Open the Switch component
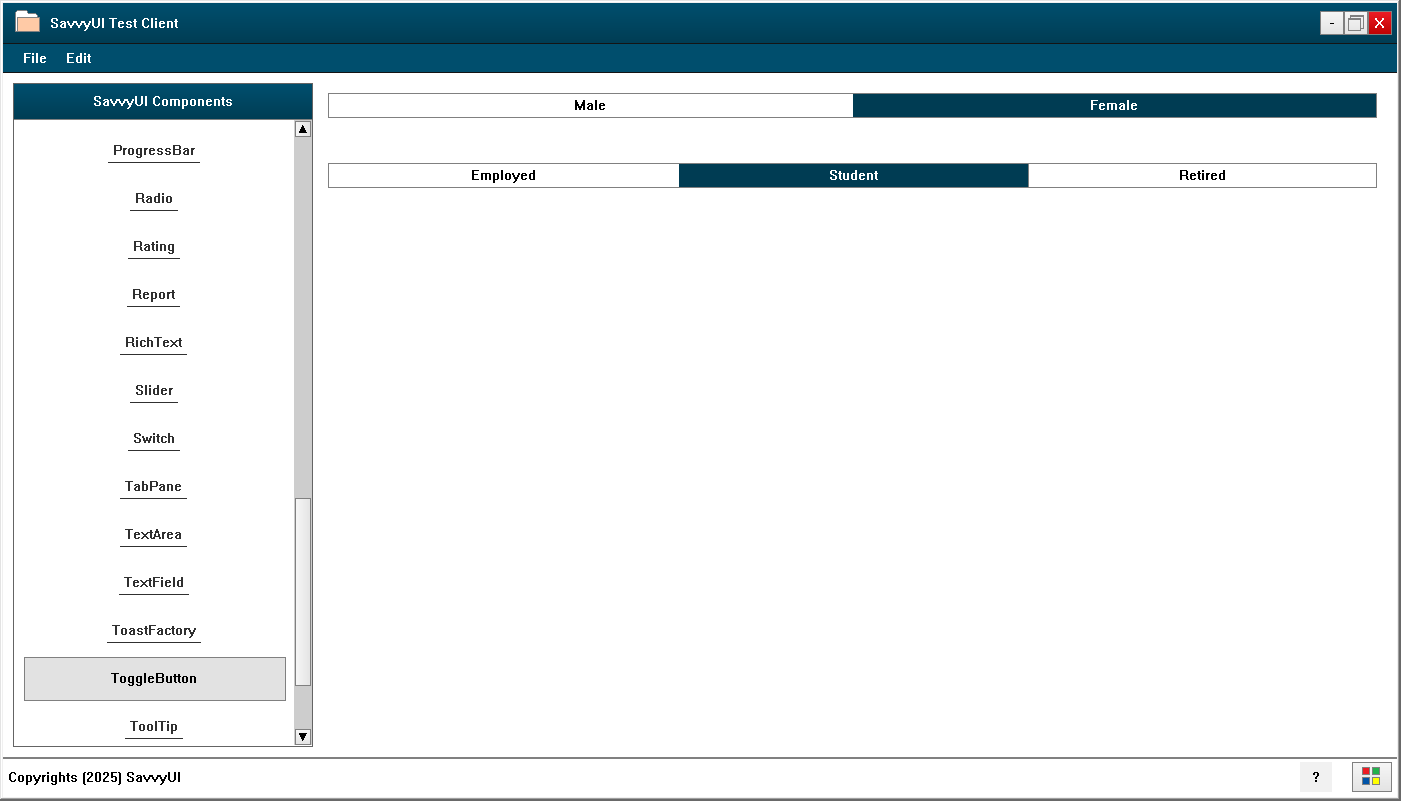 pyautogui.click(x=153, y=438)
